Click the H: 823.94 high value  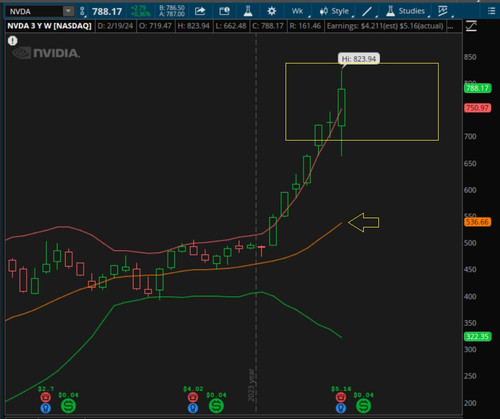193,26
